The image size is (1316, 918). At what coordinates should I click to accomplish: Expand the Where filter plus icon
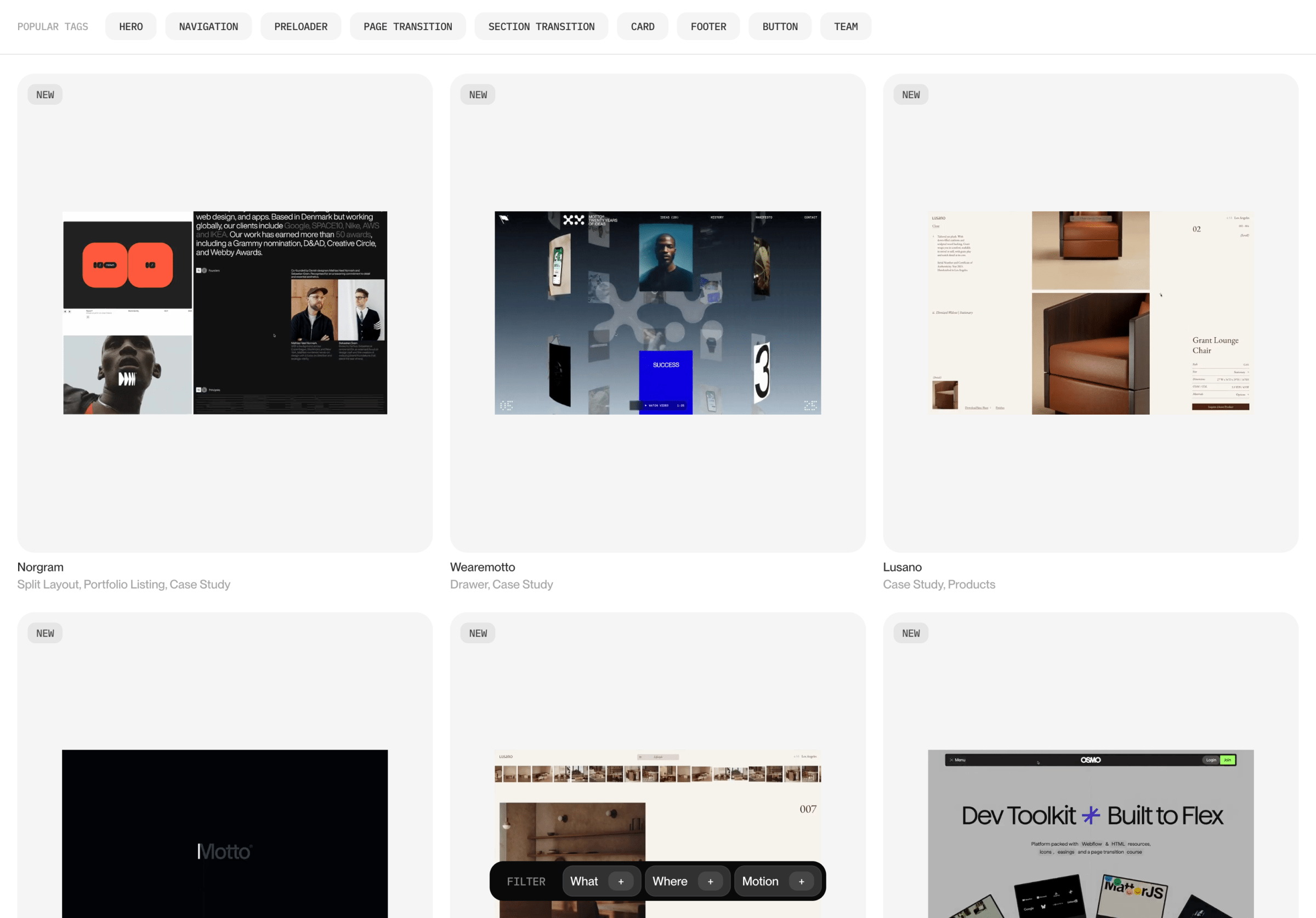pyautogui.click(x=710, y=881)
